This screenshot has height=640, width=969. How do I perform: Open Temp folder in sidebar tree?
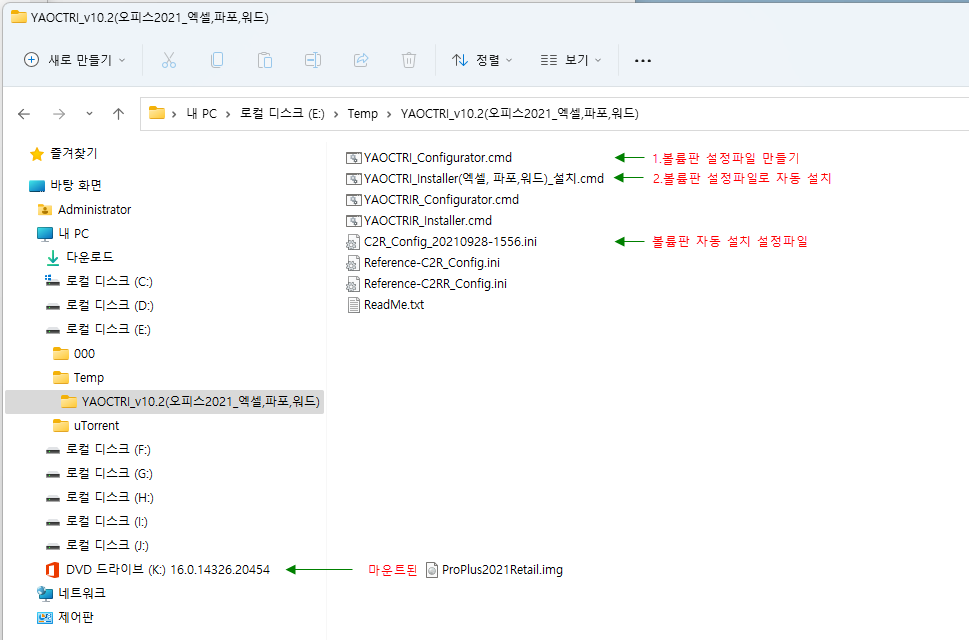coord(89,377)
